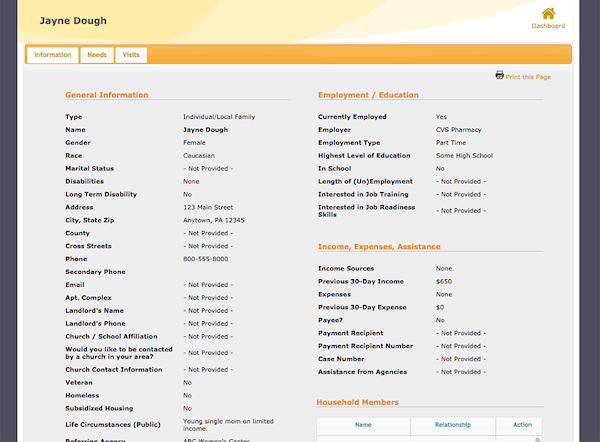The width and height of the screenshot is (600, 442).
Task: Click the bold Jayne Dough name value
Action: point(205,130)
